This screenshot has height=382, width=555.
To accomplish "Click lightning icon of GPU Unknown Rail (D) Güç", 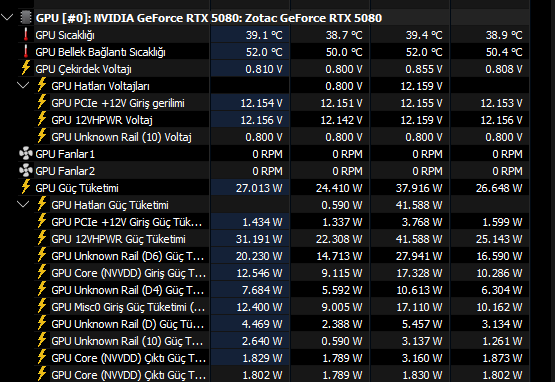I will 42,323.
